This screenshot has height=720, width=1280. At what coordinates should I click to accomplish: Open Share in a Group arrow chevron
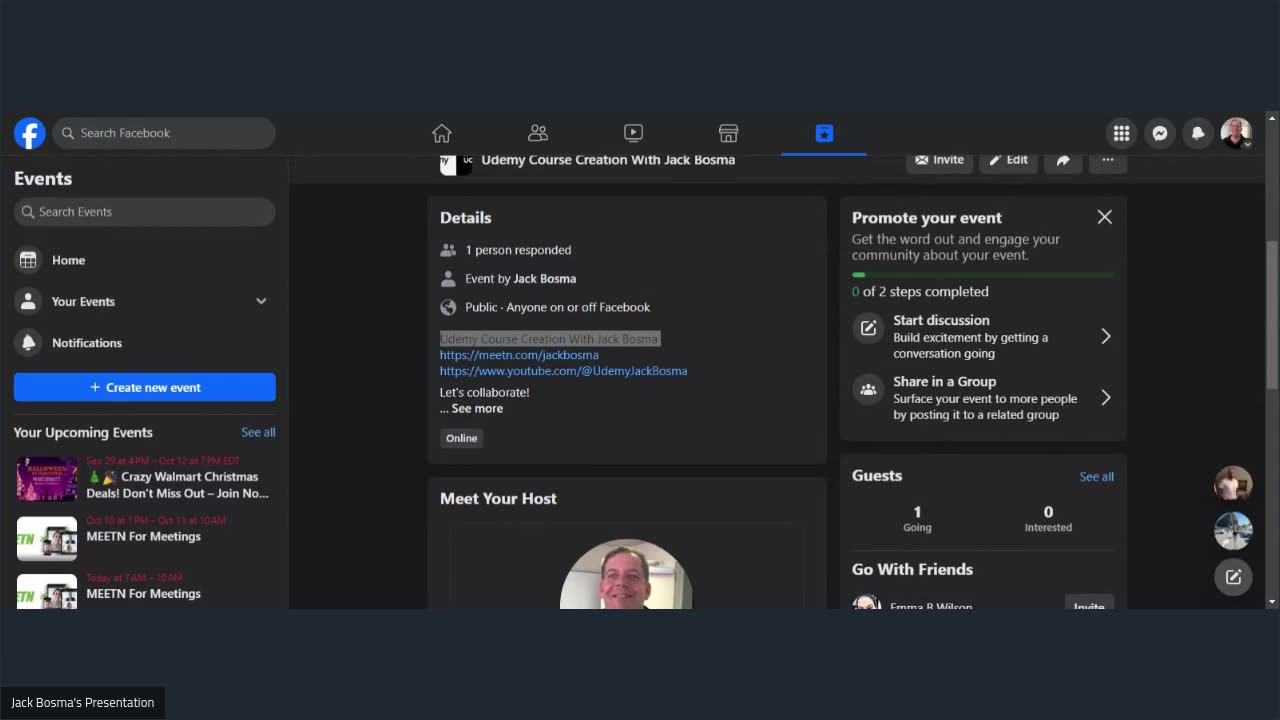pyautogui.click(x=1105, y=398)
